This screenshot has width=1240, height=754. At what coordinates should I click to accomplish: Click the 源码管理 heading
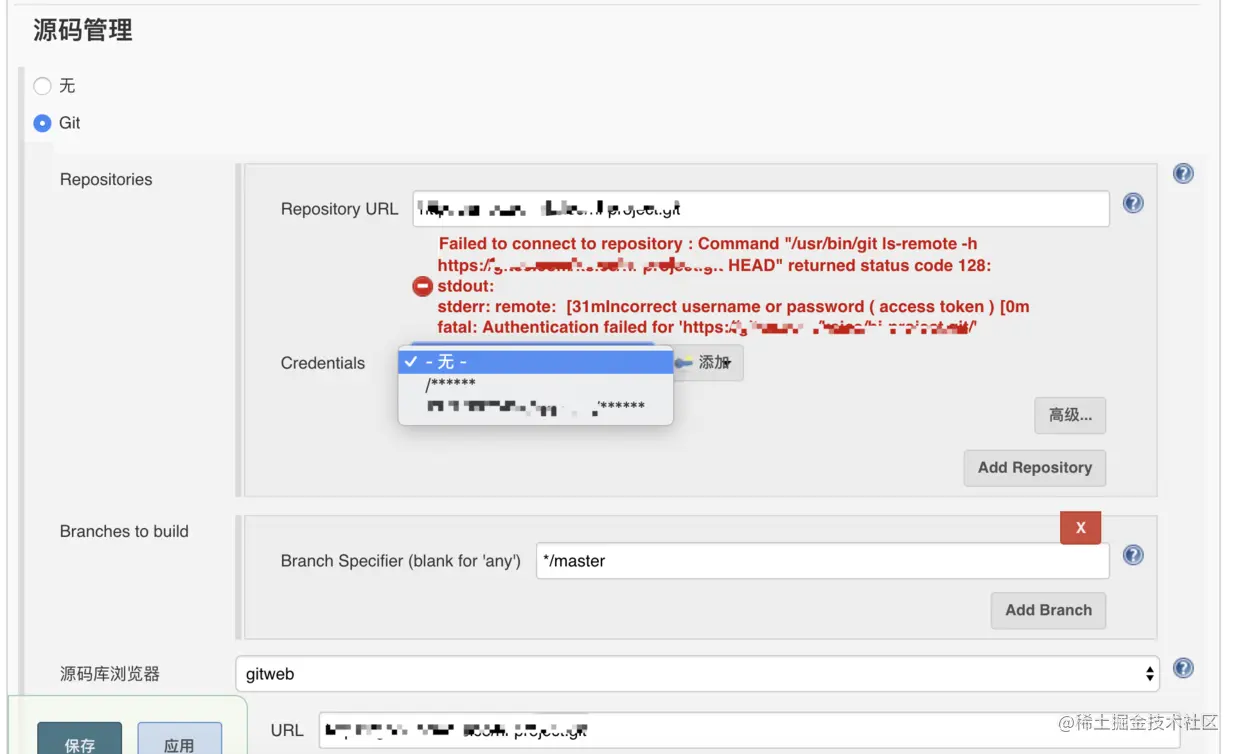[83, 30]
